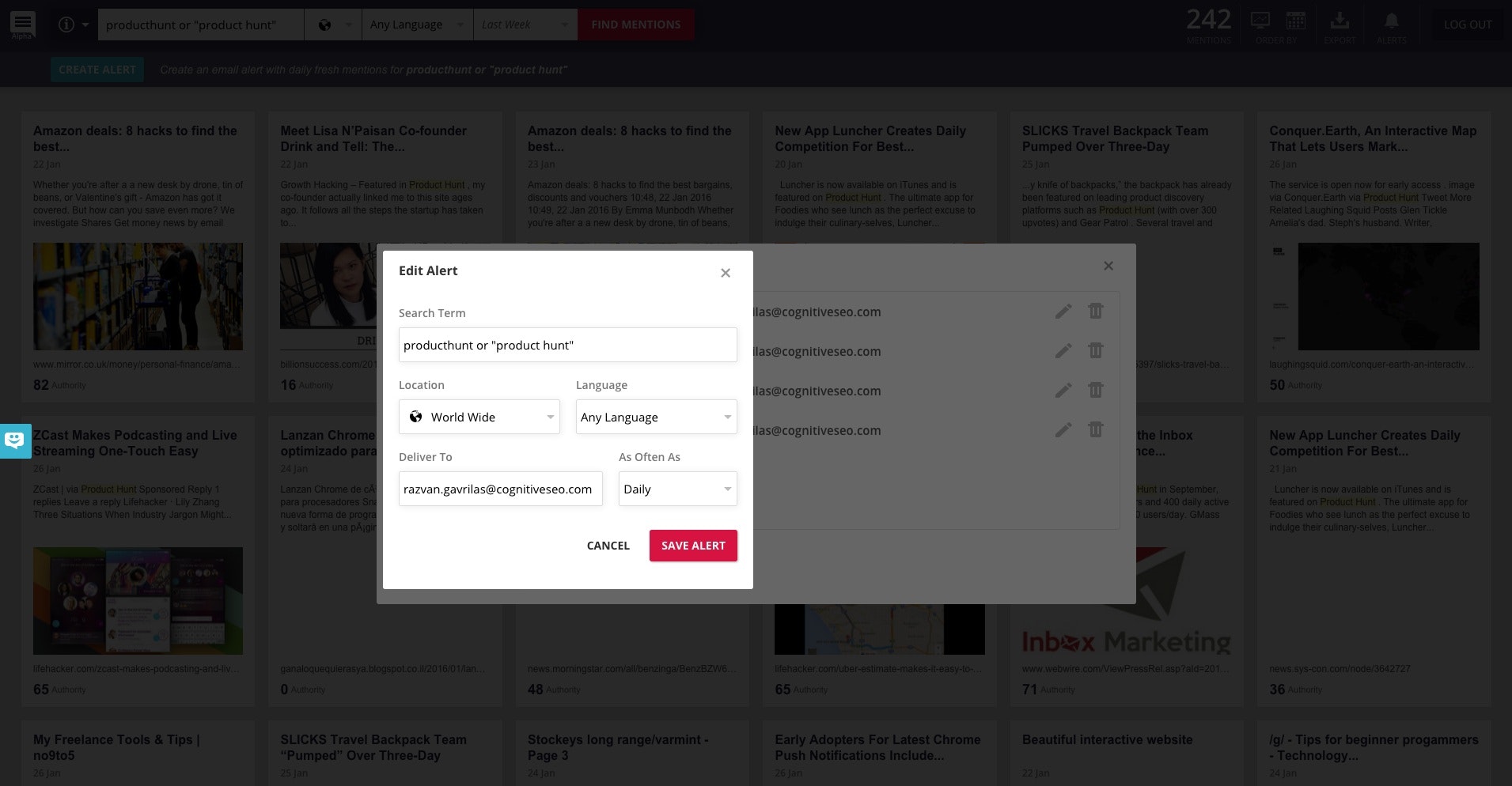The width and height of the screenshot is (1512, 786).
Task: Open the My Freelance Tools & Tips article
Action: [116, 747]
